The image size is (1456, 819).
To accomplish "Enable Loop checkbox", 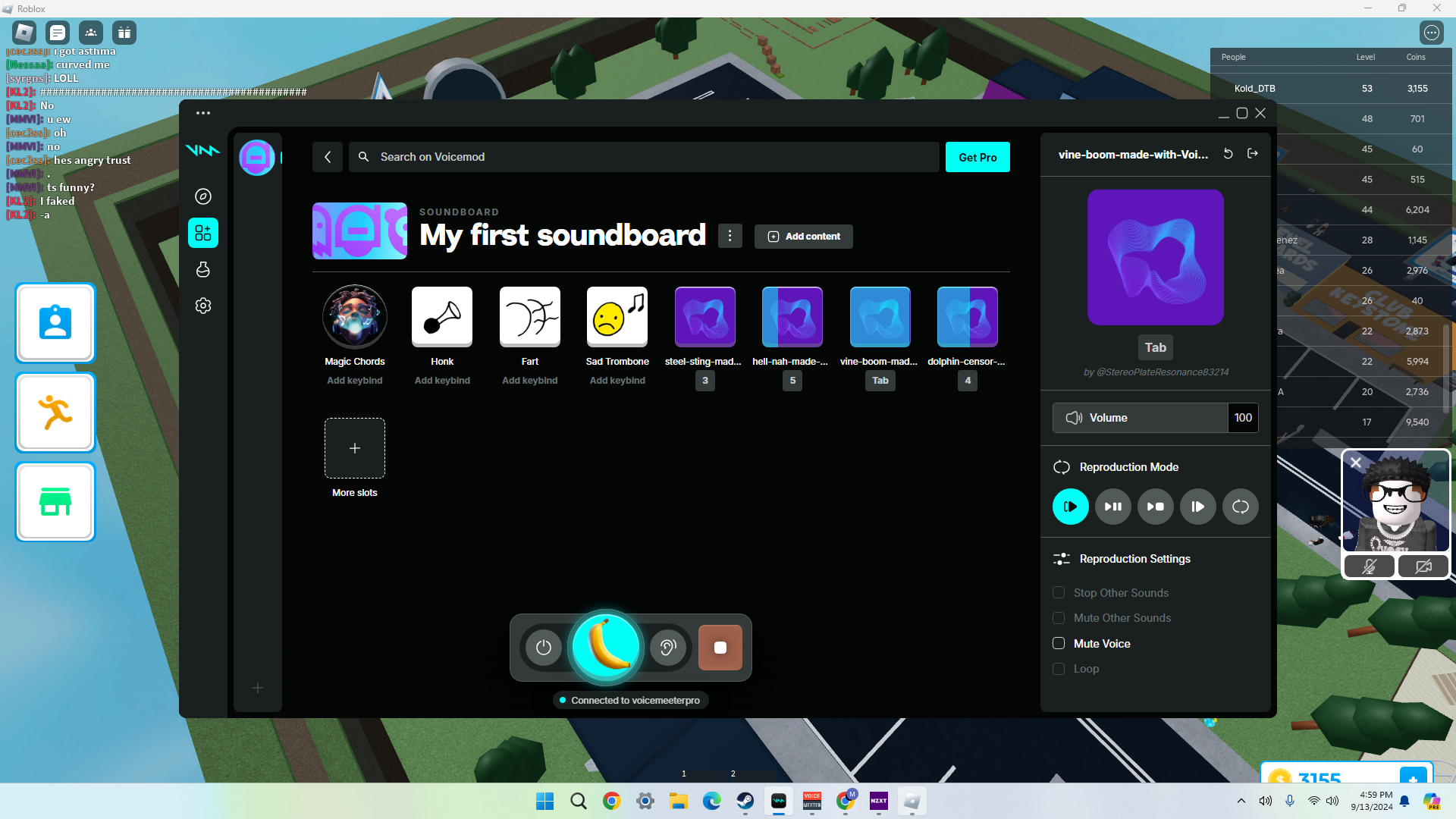I will 1059,669.
